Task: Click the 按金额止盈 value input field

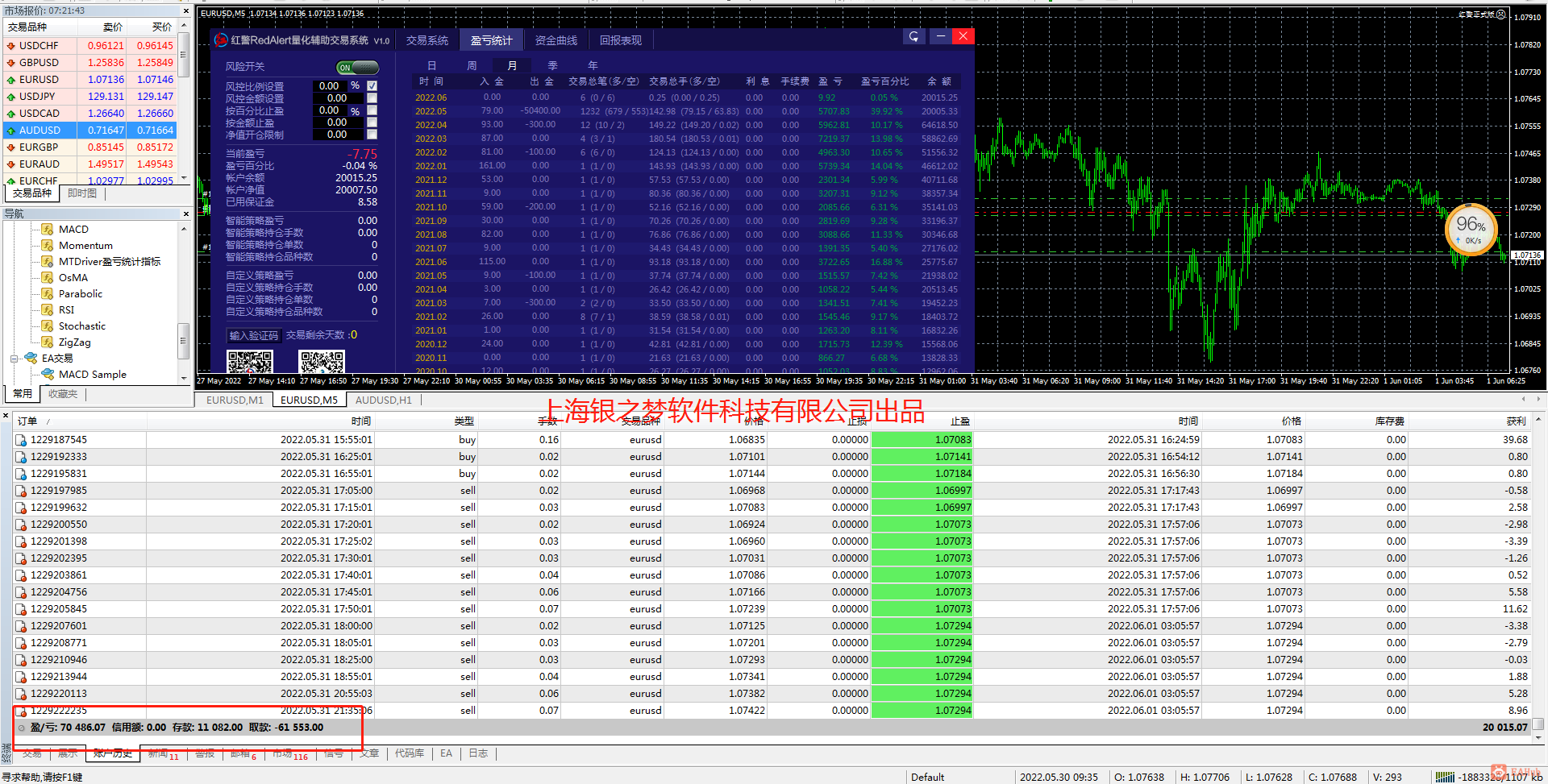Action: click(x=338, y=122)
